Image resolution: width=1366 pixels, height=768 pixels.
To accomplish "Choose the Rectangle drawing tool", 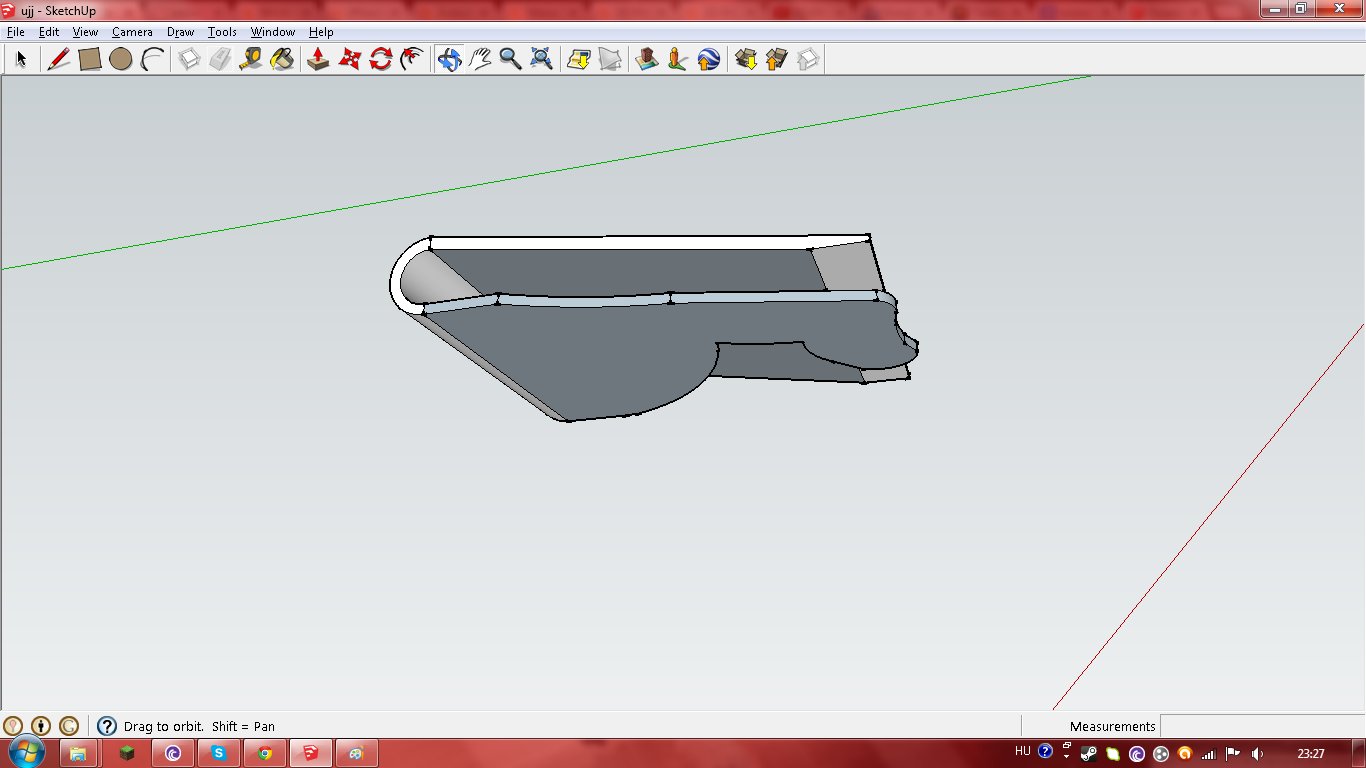I will pos(90,59).
